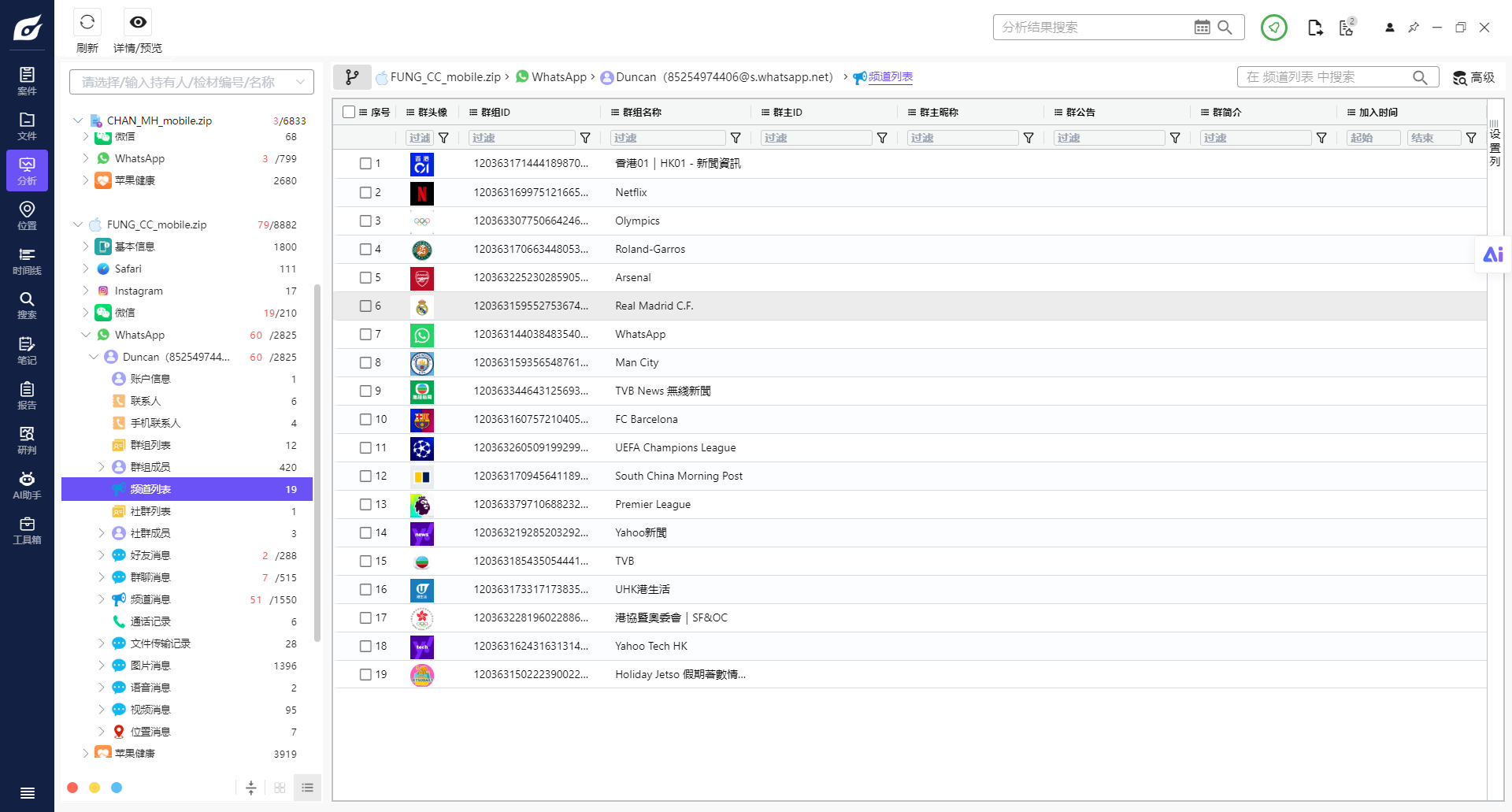1512x812 pixels.
Task: Open the details/preview (详情/预览) eye icon
Action: [x=138, y=23]
